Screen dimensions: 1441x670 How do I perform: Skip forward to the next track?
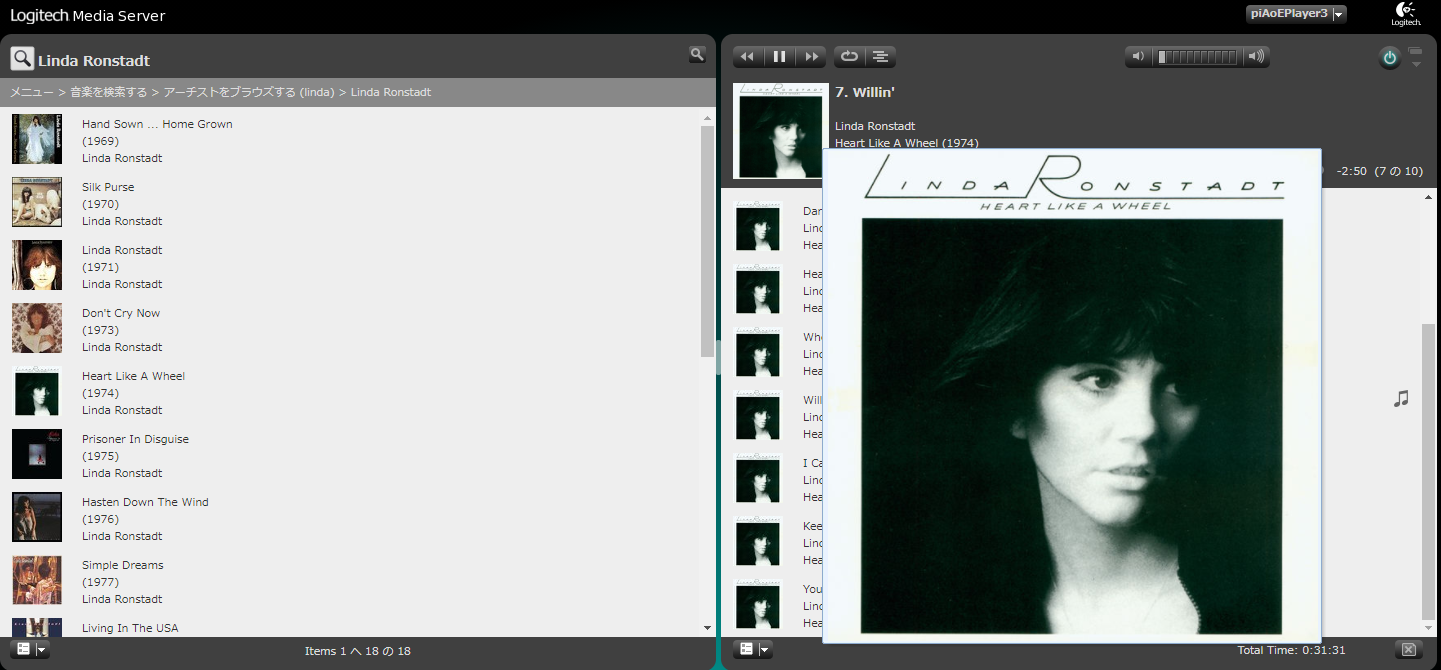(813, 57)
